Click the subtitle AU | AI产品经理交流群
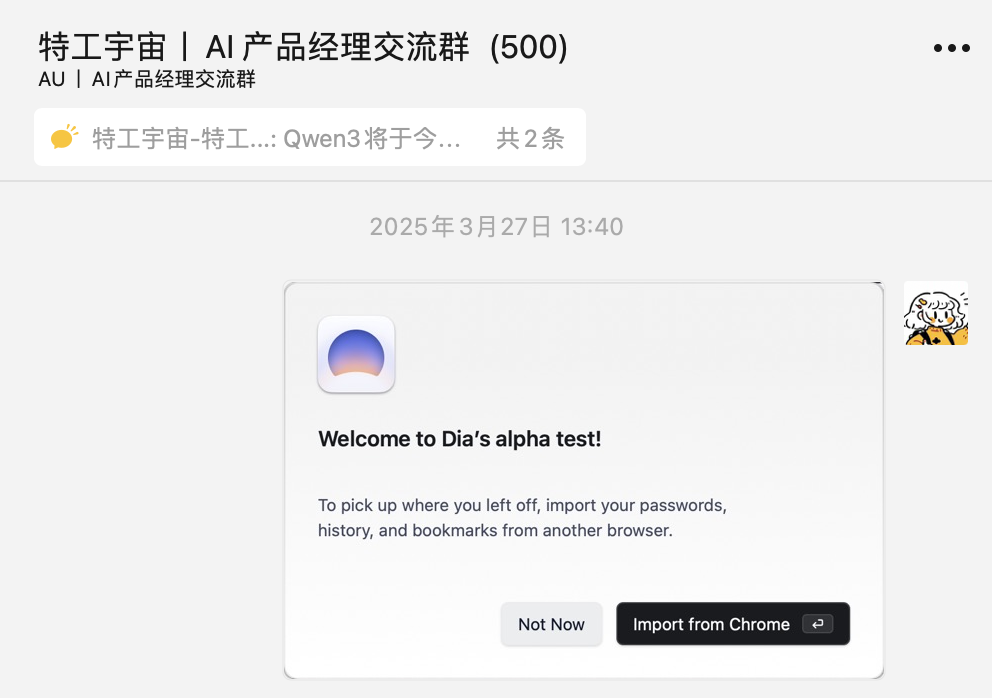Screen dimensions: 992x698 click(147, 79)
